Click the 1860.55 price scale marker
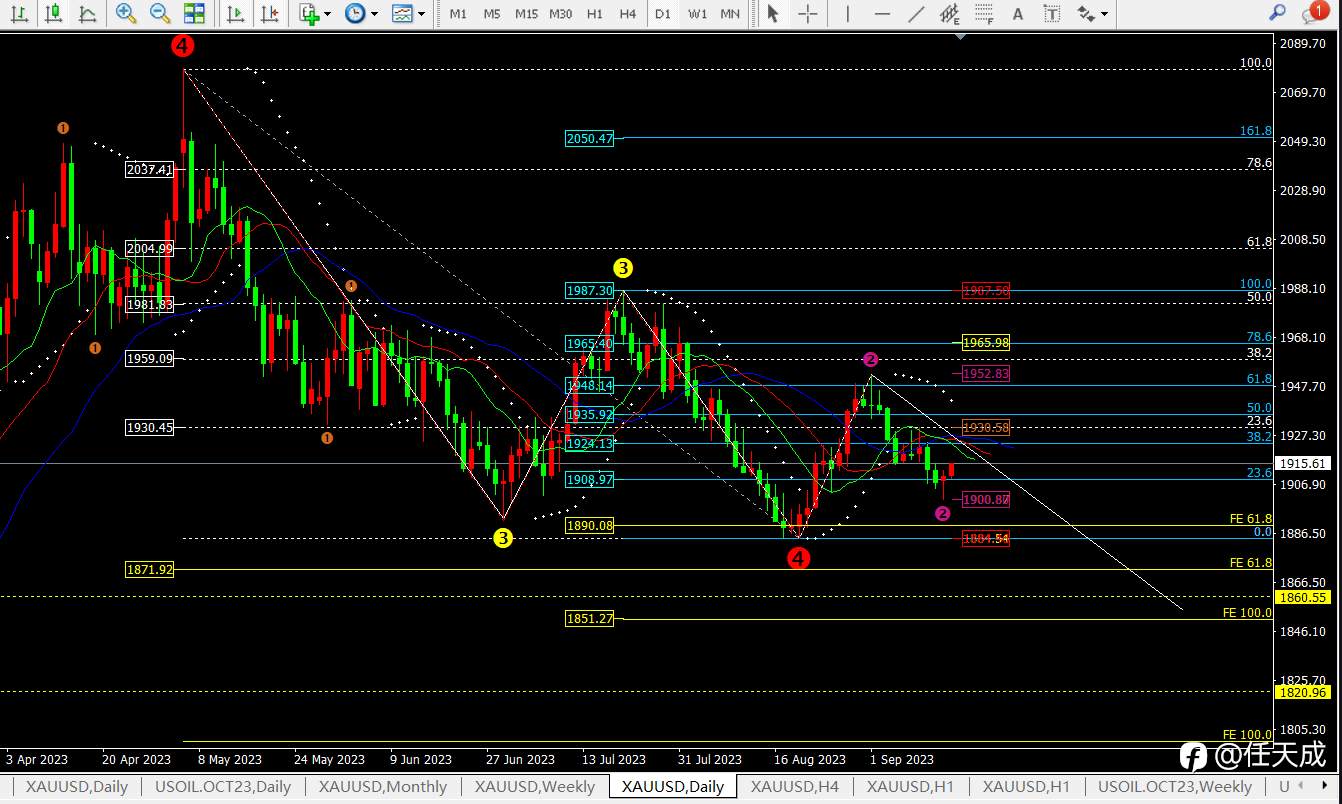This screenshot has width=1342, height=804. click(x=1304, y=597)
